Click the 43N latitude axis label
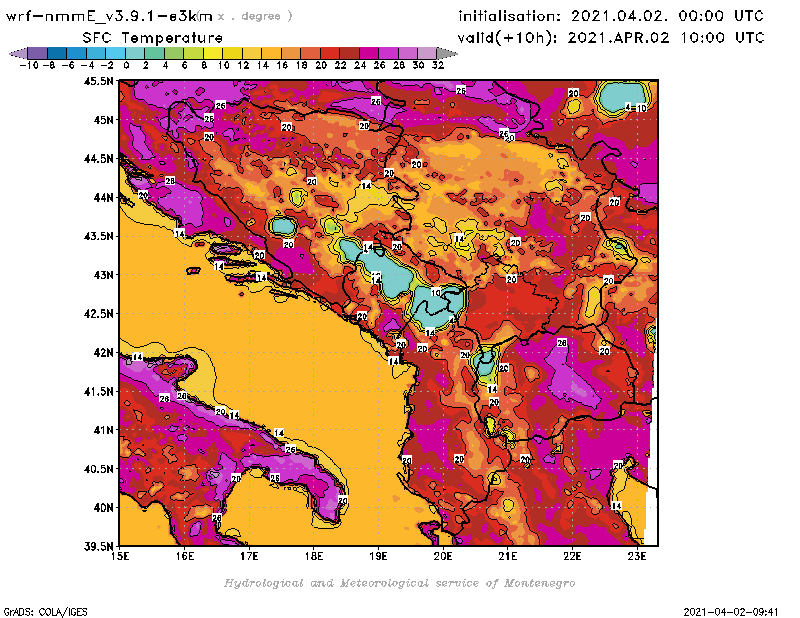Viewport: 800px width, 618px height. [103, 275]
